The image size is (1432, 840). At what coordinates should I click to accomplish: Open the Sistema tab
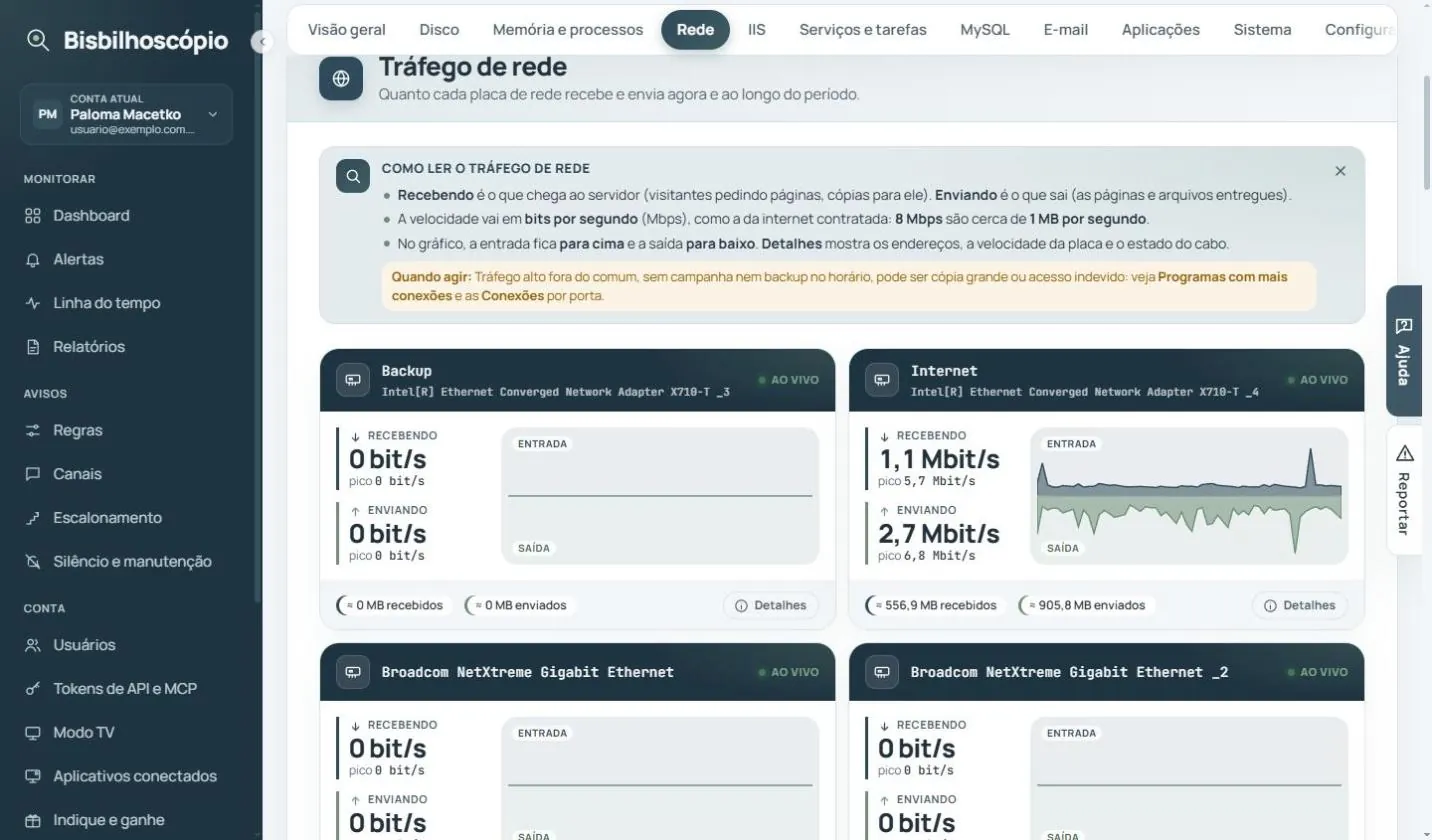(1263, 30)
